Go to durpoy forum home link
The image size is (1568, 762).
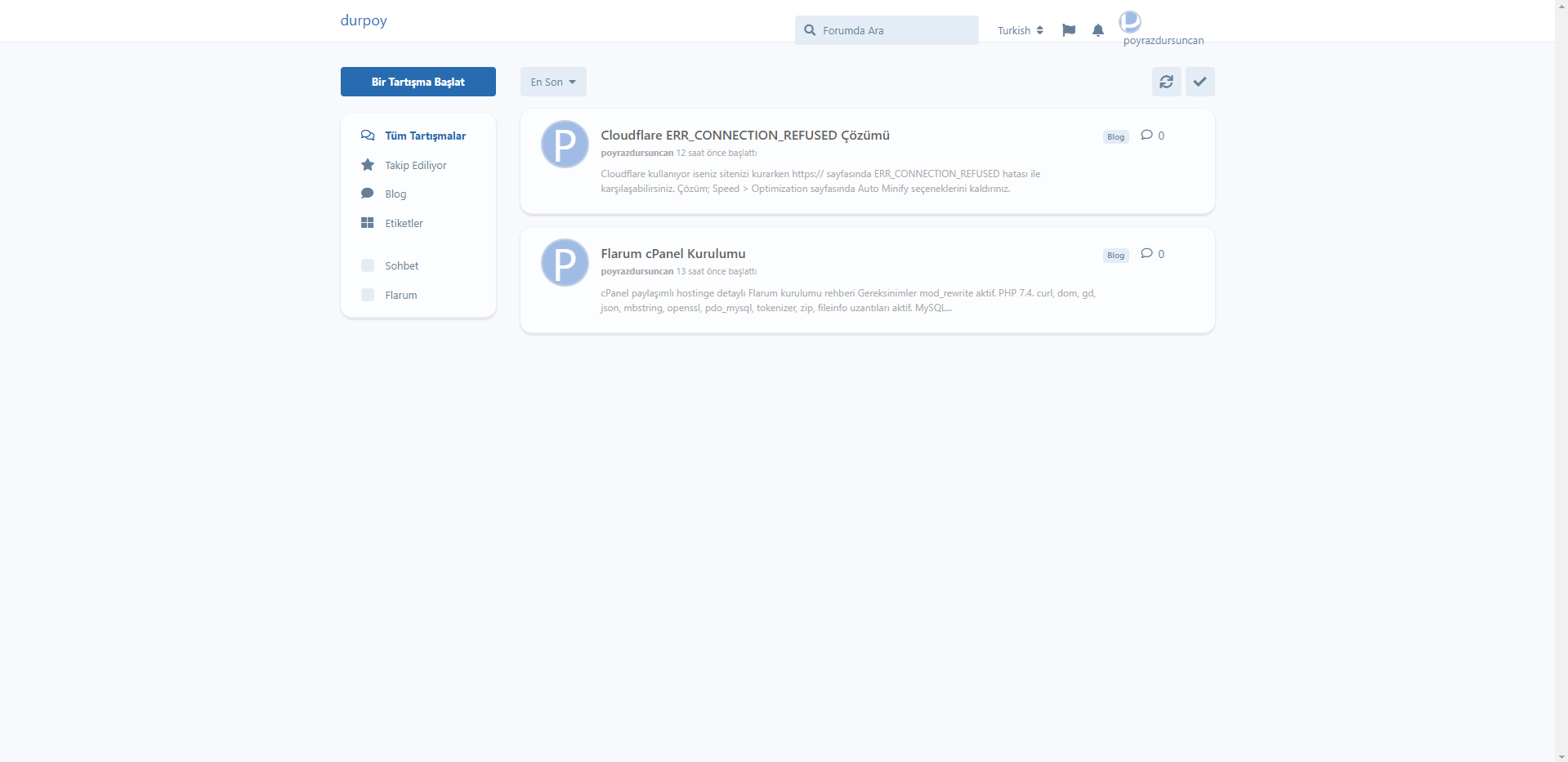pyautogui.click(x=364, y=20)
